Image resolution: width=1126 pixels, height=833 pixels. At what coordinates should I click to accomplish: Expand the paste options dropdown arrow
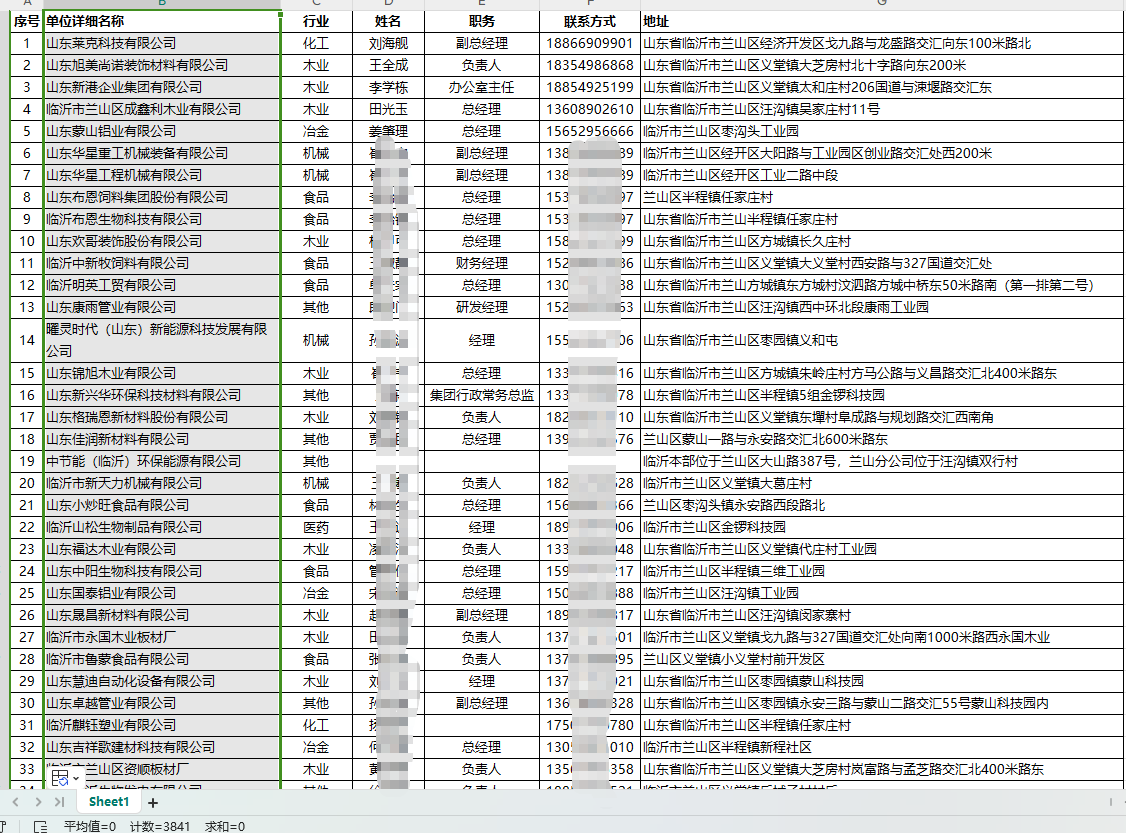point(76,778)
